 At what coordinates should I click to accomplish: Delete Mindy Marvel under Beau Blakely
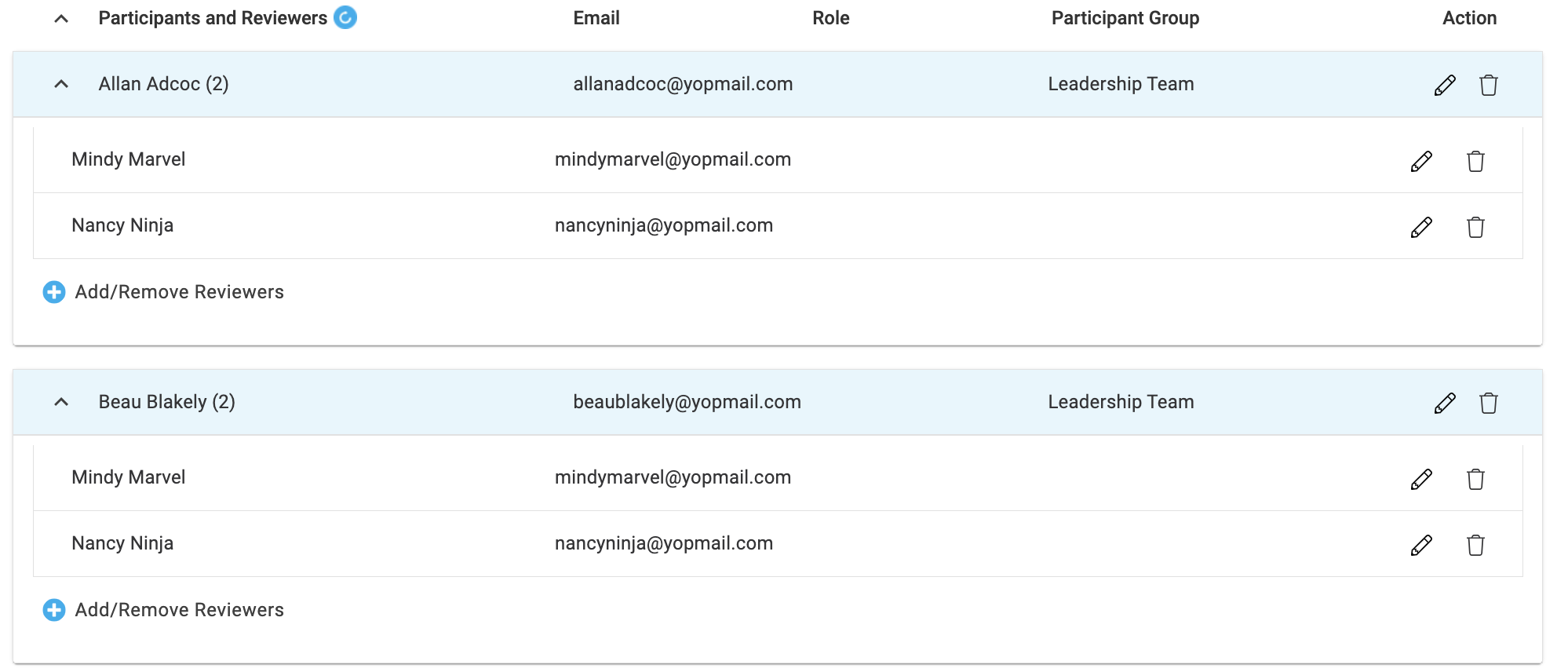pyautogui.click(x=1475, y=479)
